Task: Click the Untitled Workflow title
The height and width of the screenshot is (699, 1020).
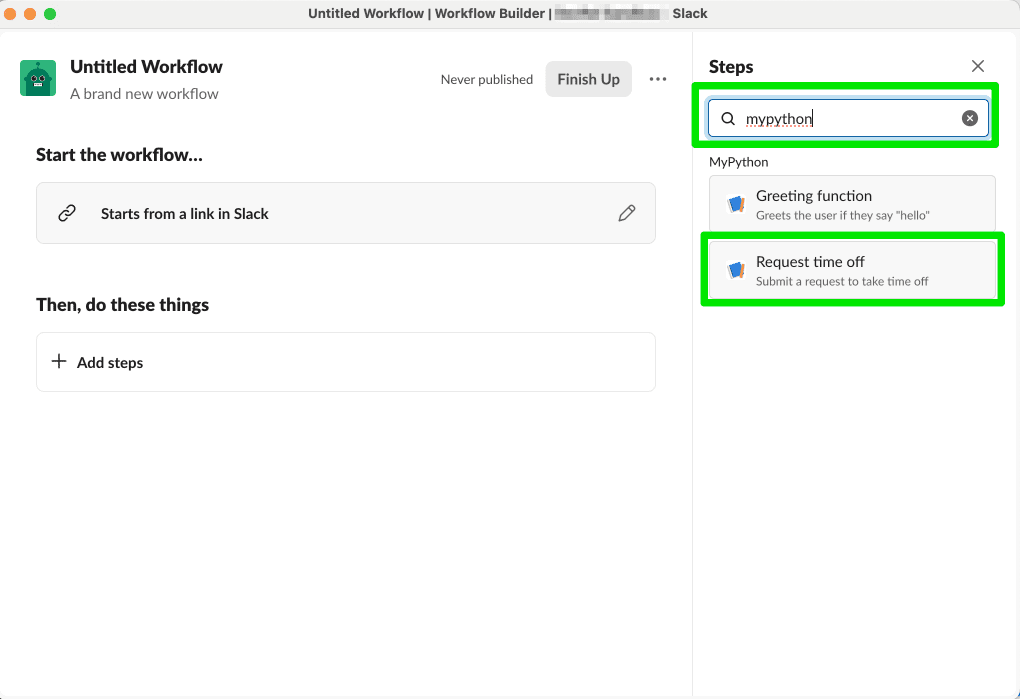Action: coord(146,67)
